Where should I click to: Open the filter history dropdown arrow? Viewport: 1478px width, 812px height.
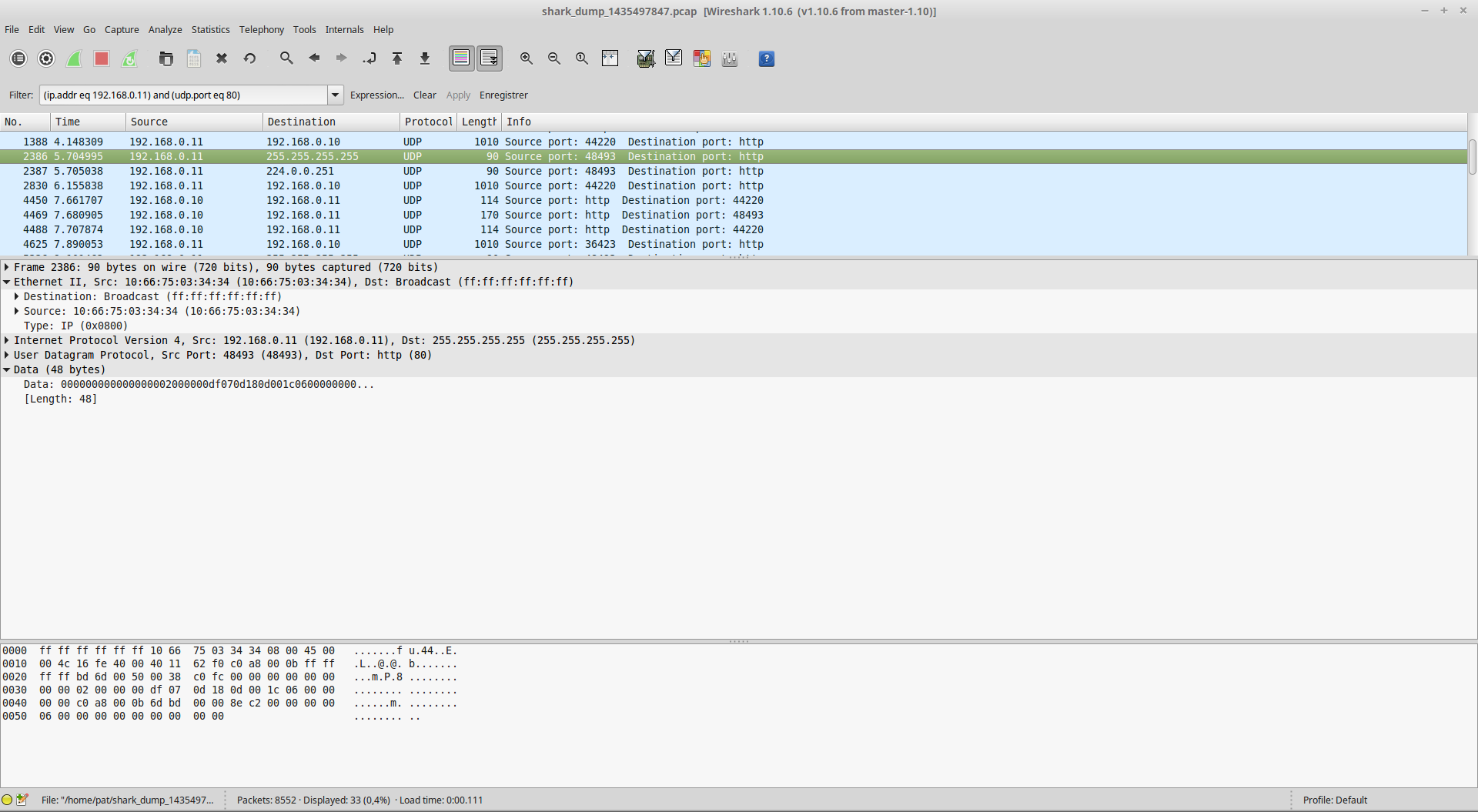point(336,95)
